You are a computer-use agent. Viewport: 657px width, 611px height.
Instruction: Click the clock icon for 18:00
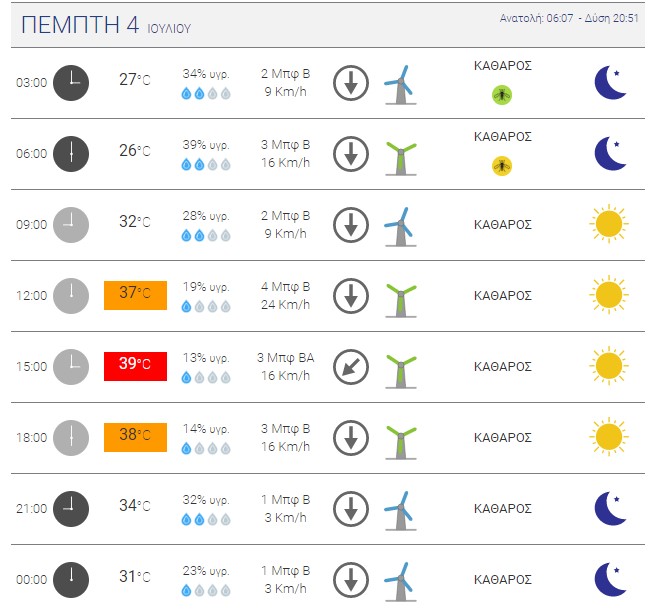click(70, 437)
